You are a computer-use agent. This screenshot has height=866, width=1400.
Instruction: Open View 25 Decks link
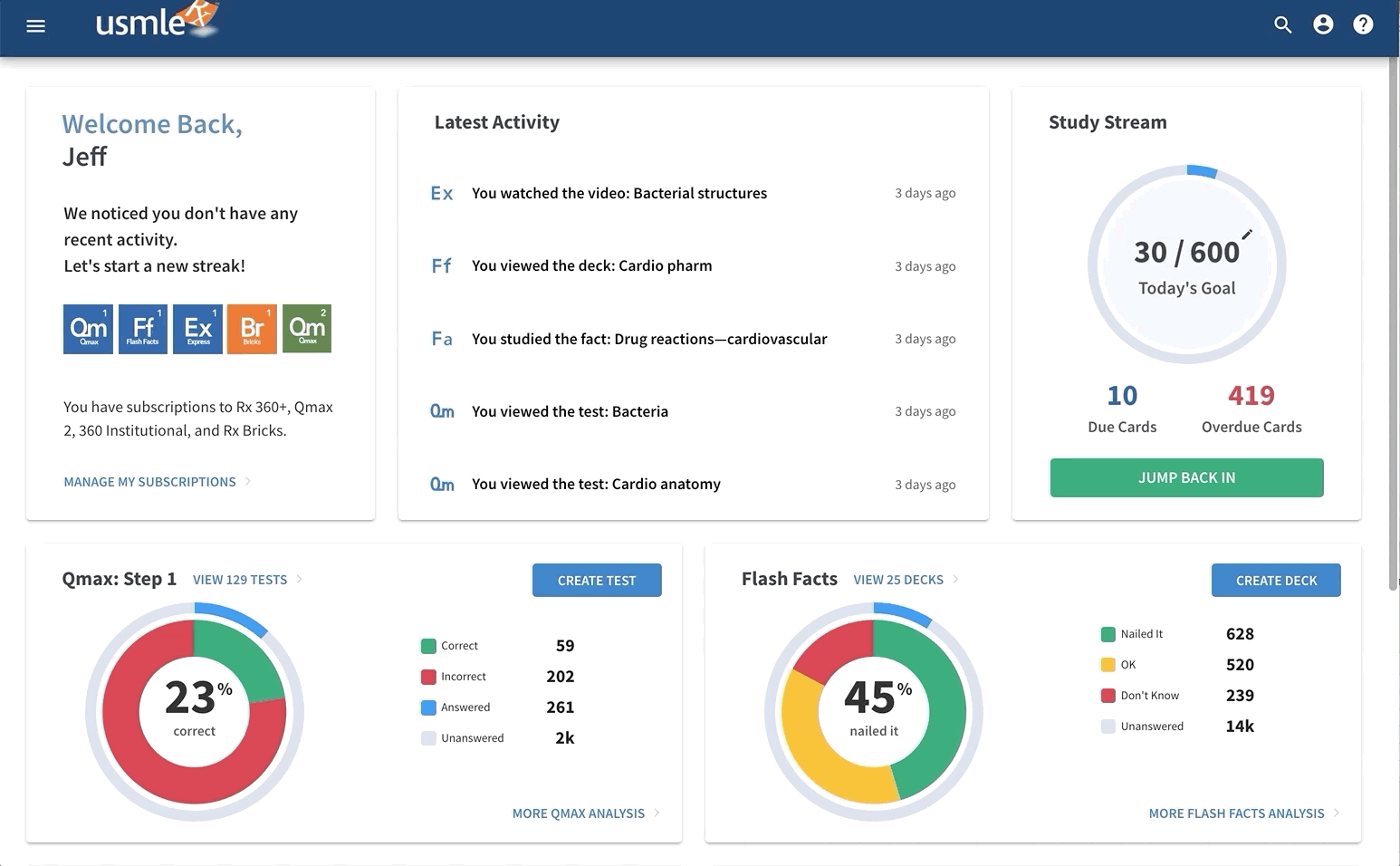coord(898,580)
